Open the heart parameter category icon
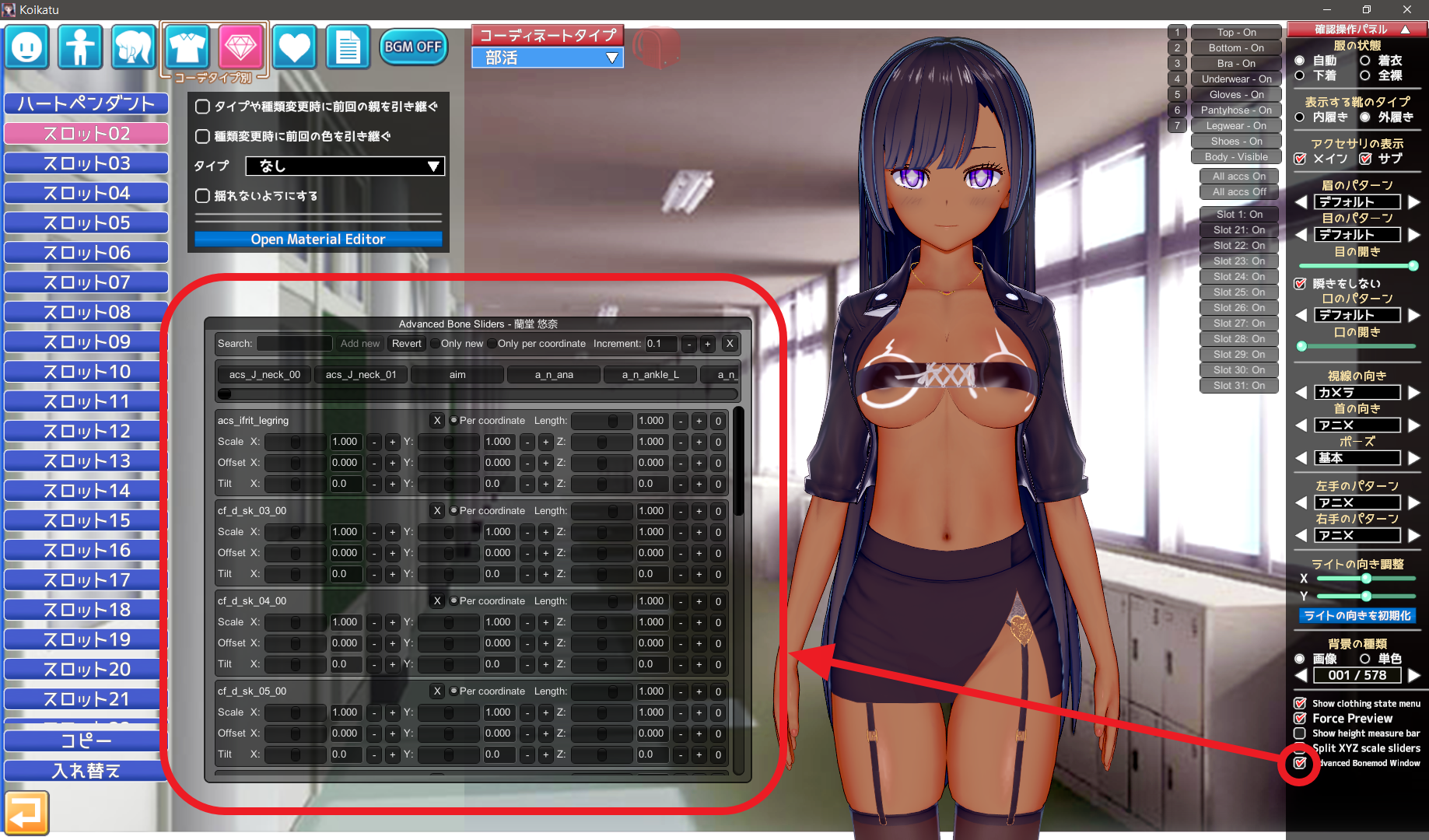 (x=294, y=47)
